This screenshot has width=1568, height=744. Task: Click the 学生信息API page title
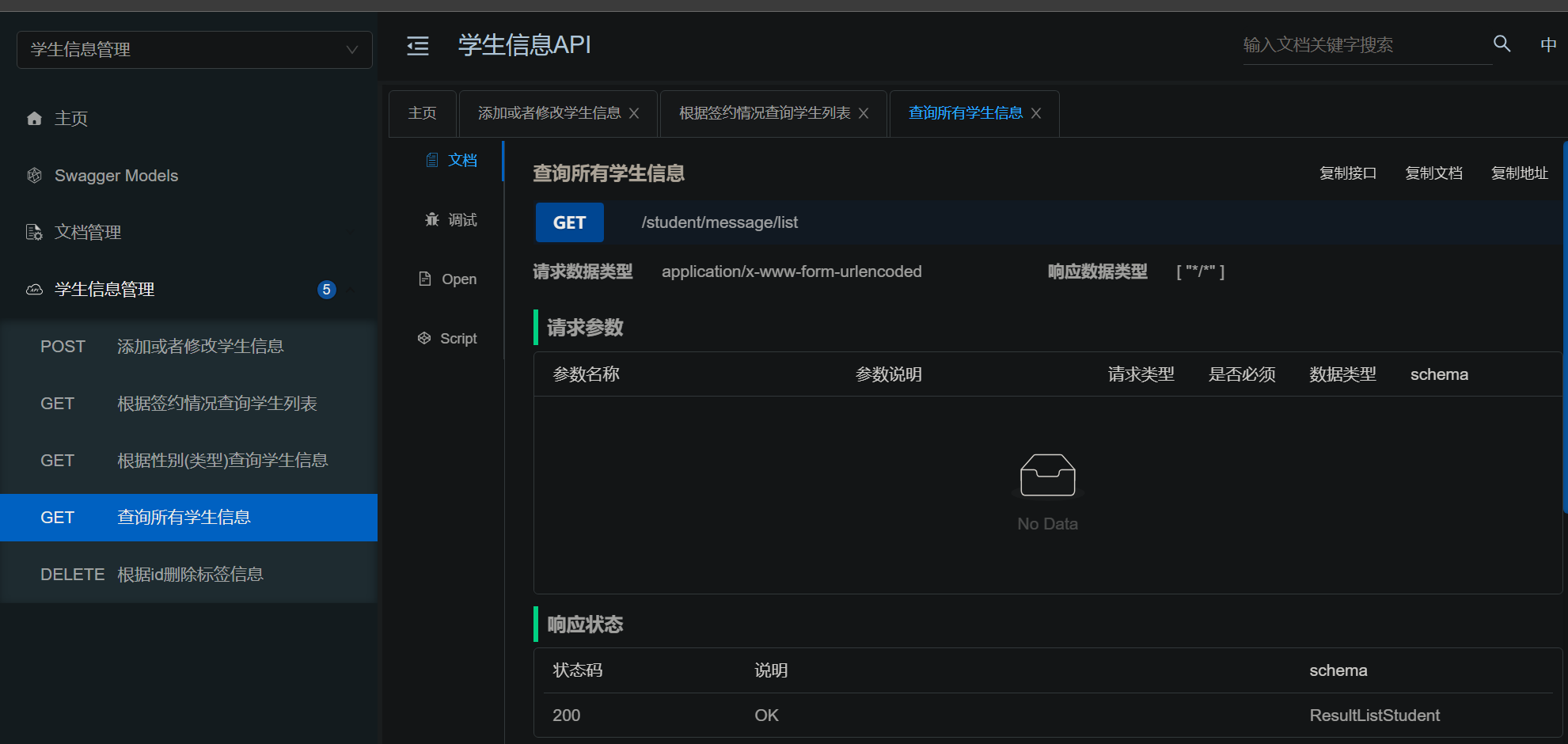pos(524,45)
